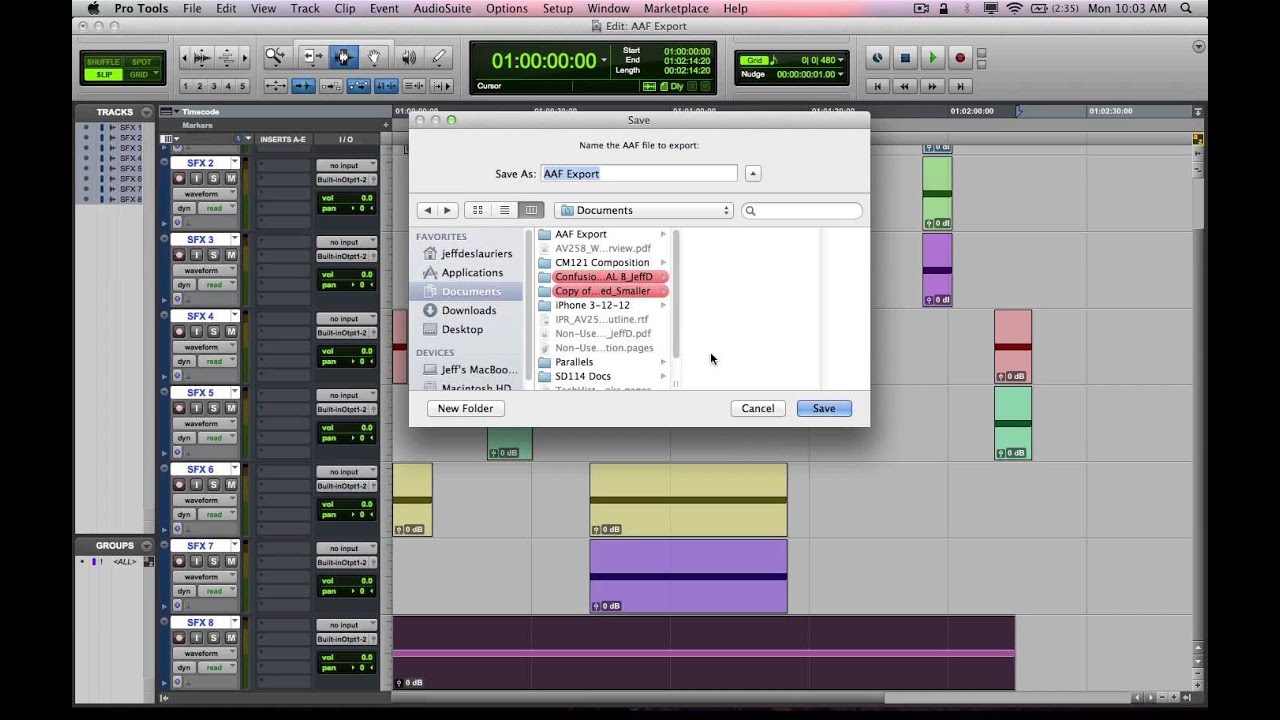Open the Marketplace menu
The height and width of the screenshot is (720, 1280).
[676, 8]
